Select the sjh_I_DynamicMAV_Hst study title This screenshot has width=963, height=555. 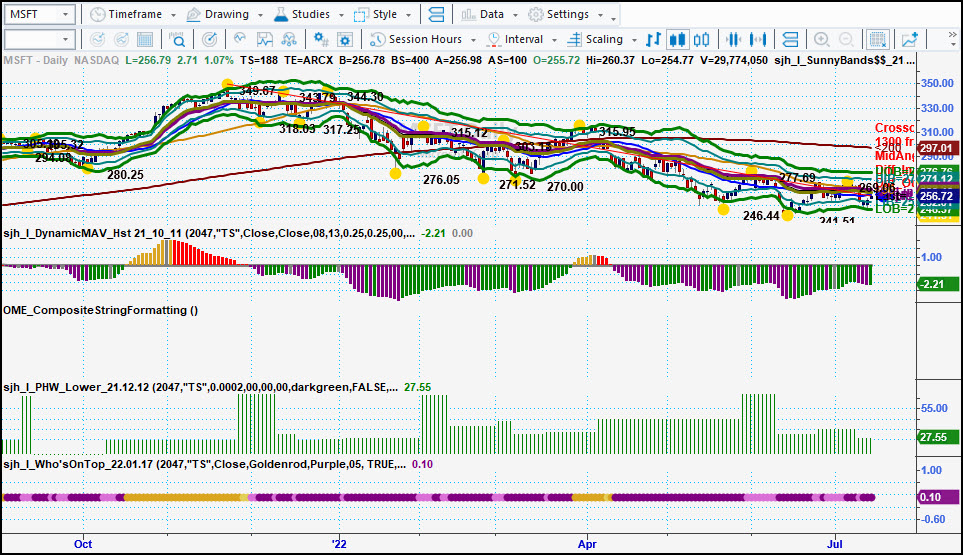click(x=209, y=233)
